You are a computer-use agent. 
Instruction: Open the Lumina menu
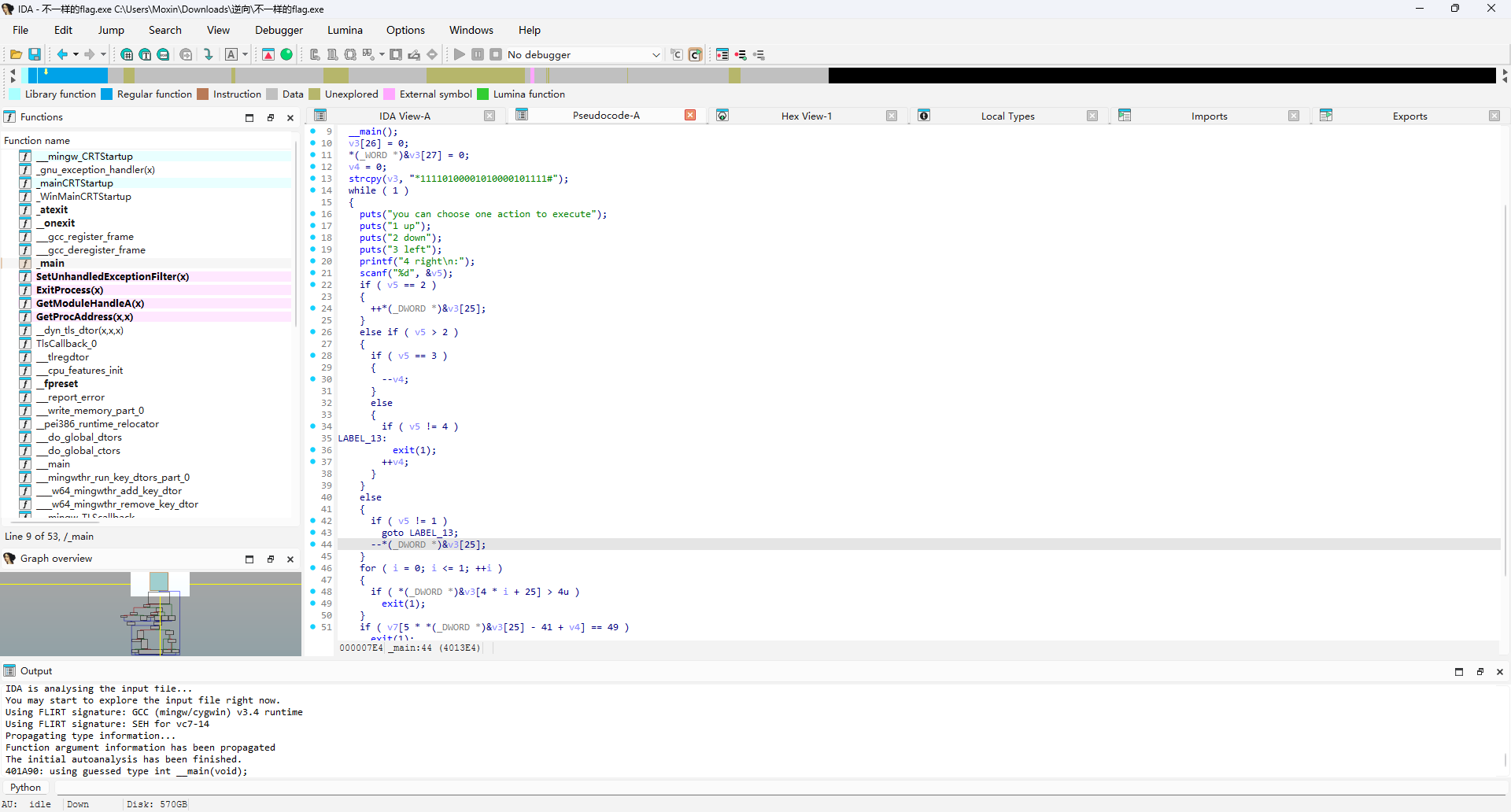point(345,30)
